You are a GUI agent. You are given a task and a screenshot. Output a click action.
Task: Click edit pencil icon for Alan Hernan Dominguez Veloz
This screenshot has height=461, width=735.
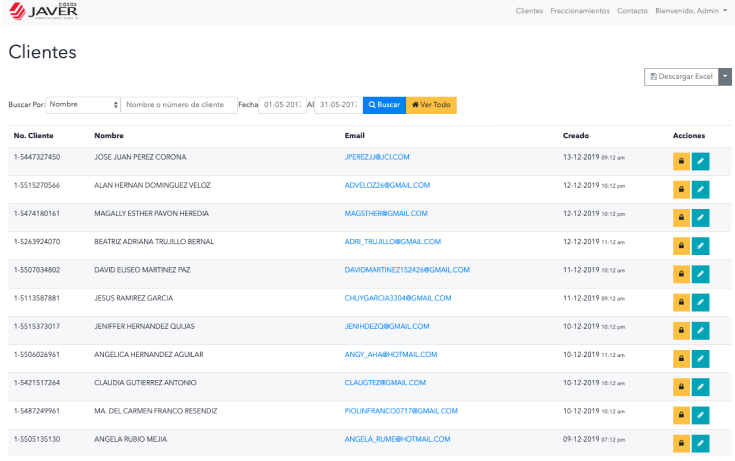click(701, 189)
